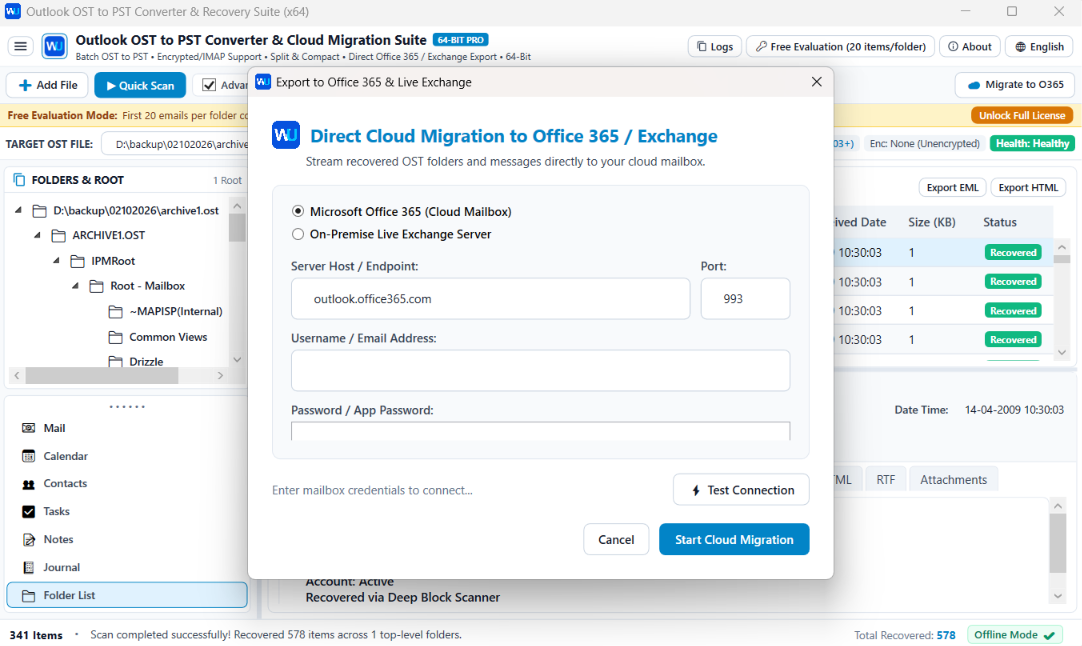Viewport: 1082px width, 646px height.
Task: Click Start Cloud Migration button
Action: coord(734,539)
